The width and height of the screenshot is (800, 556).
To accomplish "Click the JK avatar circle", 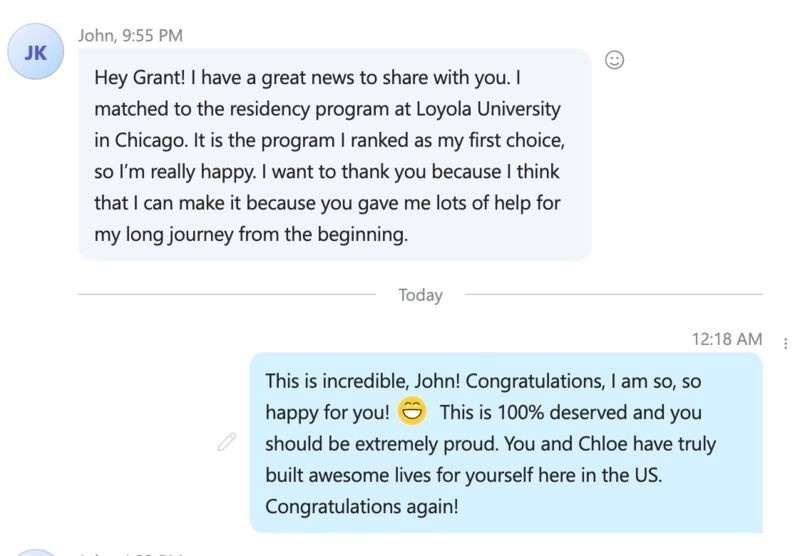I will [x=35, y=54].
